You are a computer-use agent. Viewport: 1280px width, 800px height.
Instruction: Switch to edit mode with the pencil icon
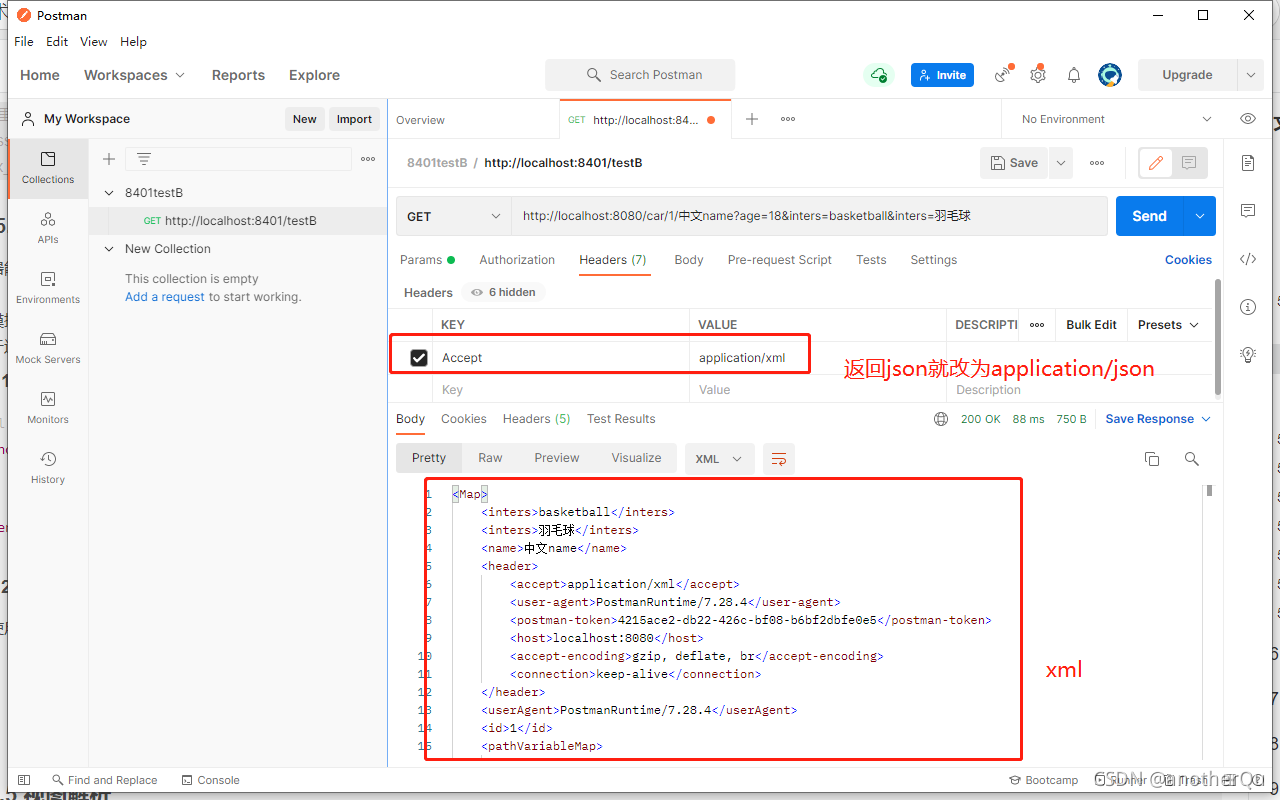1157,163
